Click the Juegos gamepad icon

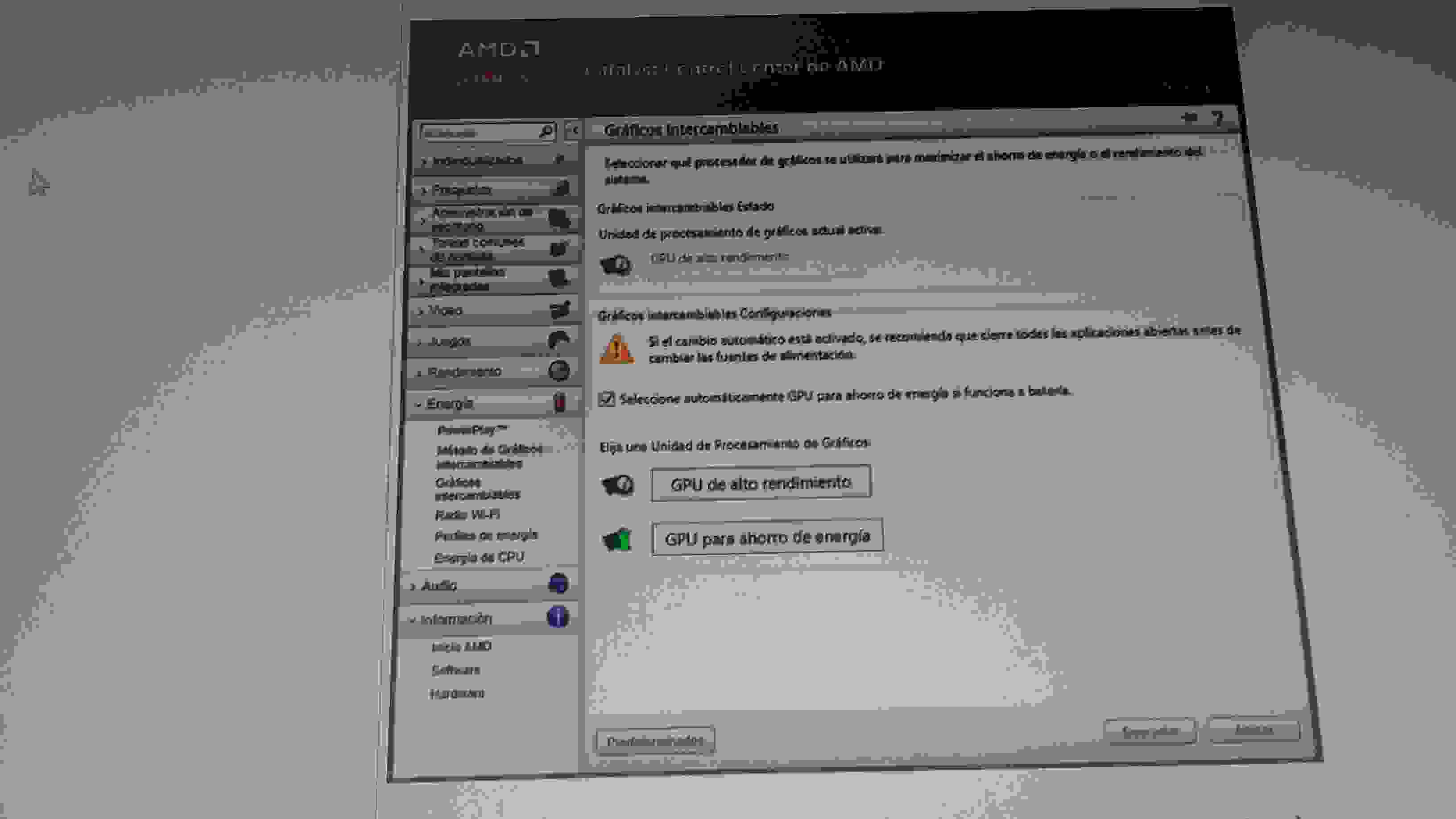558,339
